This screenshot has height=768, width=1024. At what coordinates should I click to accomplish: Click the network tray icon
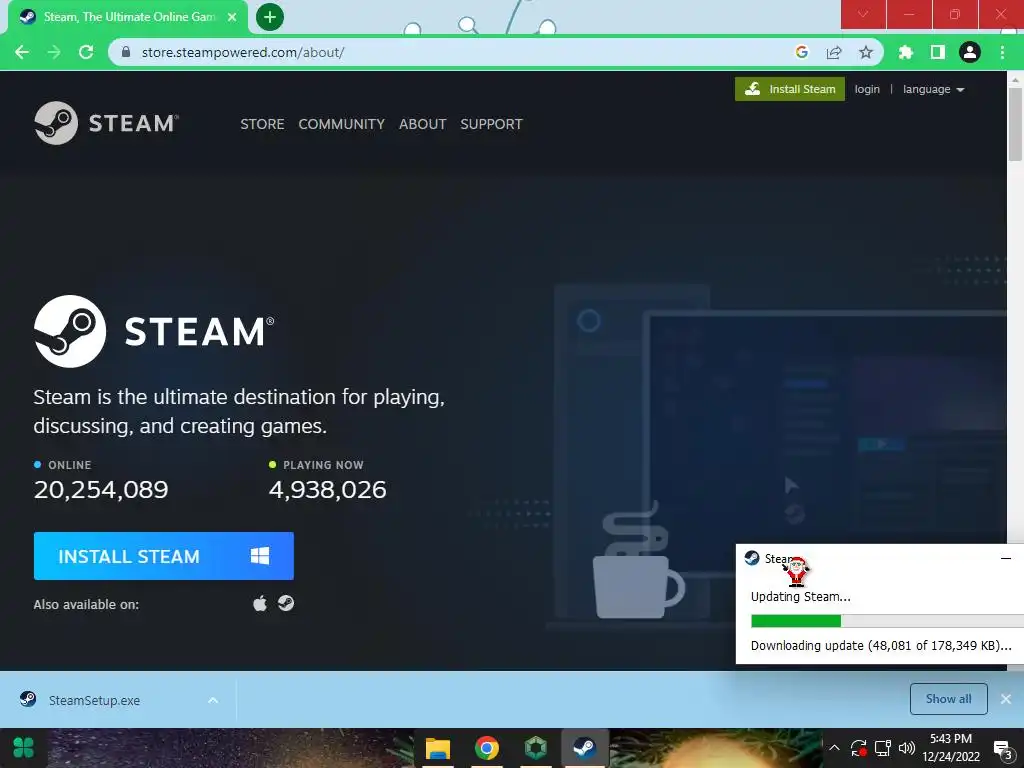point(883,748)
